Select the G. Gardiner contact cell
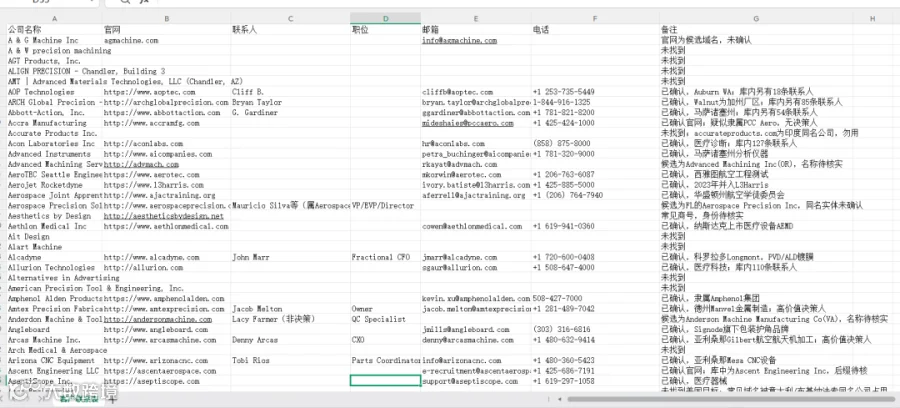The height and width of the screenshot is (408, 900). (290, 112)
